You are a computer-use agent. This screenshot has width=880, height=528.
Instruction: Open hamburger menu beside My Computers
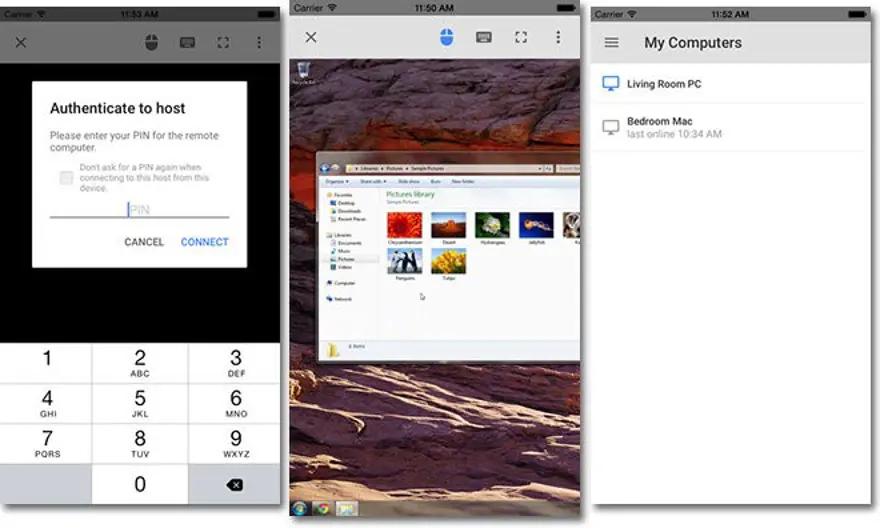click(x=612, y=43)
